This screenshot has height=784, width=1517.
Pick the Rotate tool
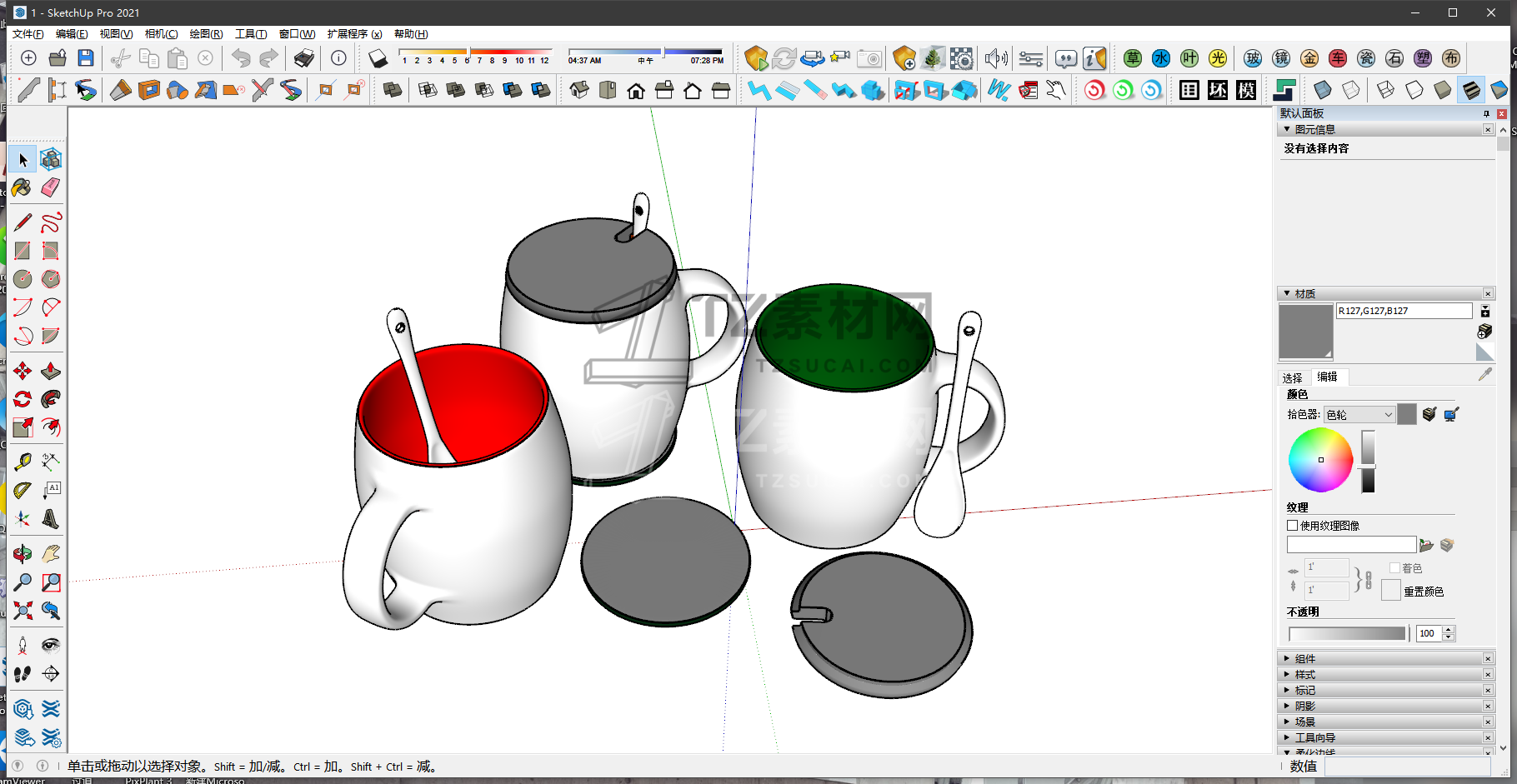pyautogui.click(x=23, y=399)
